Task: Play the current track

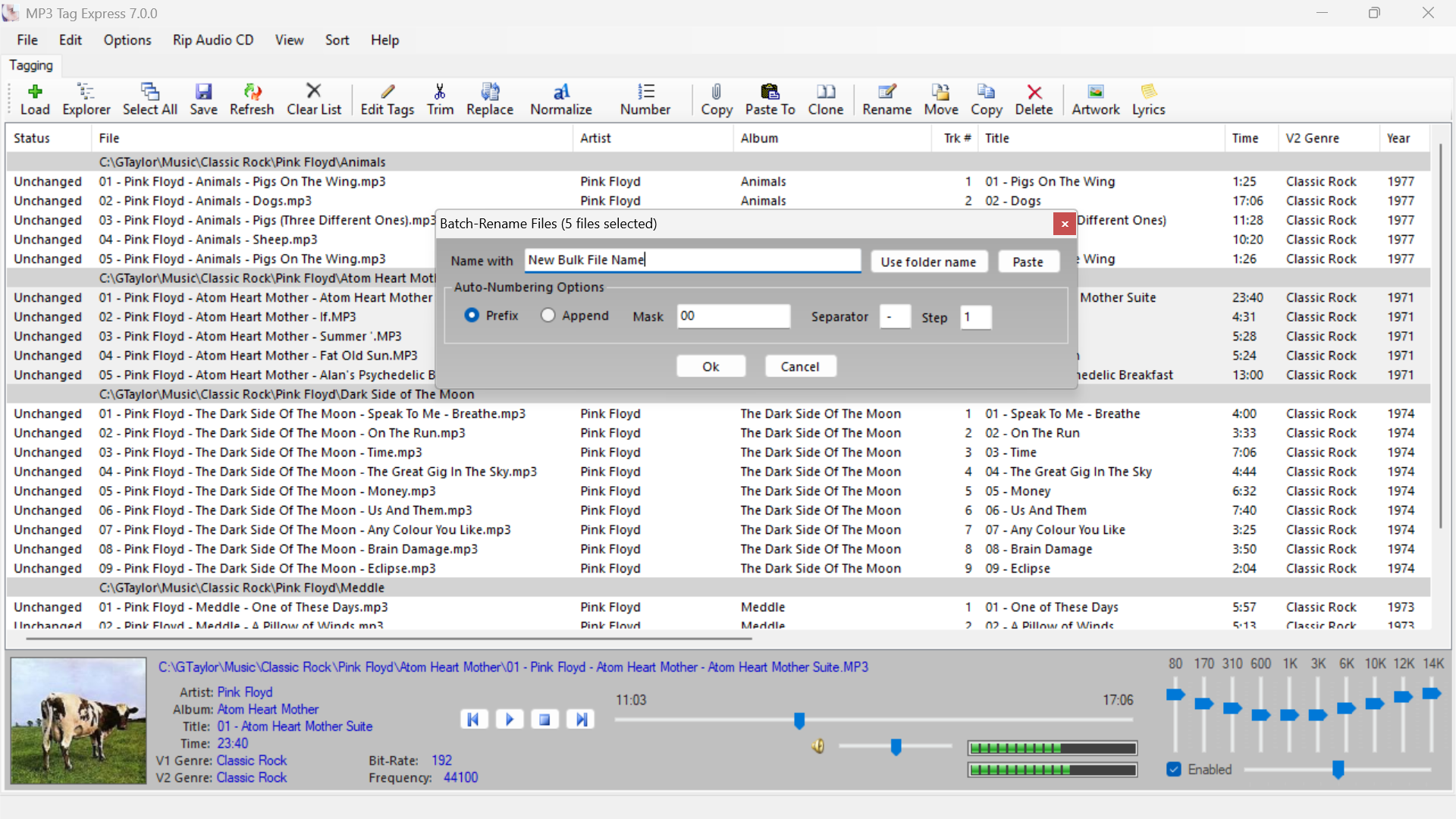Action: click(510, 719)
